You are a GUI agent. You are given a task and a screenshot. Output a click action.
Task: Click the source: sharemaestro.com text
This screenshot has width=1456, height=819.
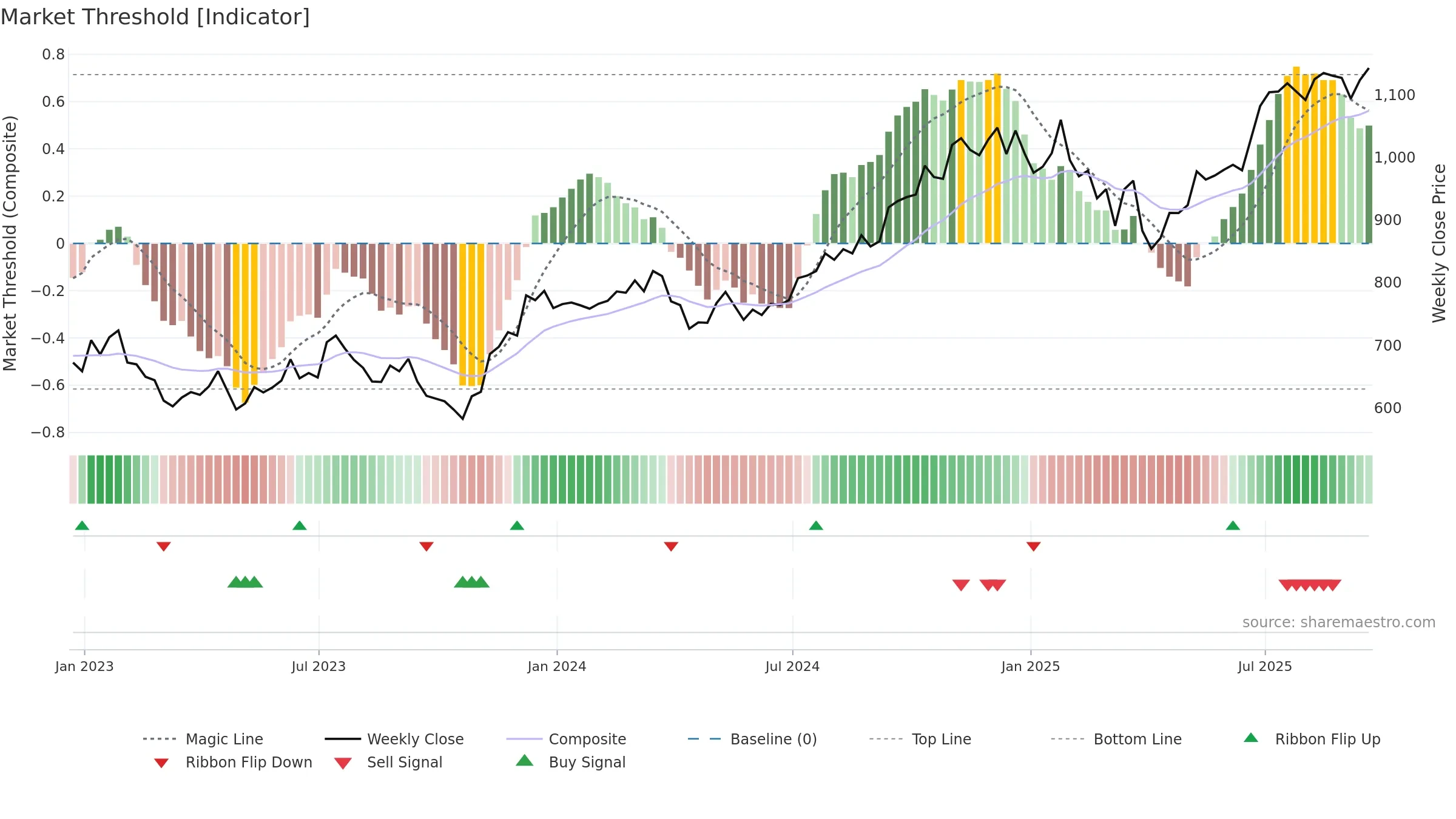[1339, 622]
